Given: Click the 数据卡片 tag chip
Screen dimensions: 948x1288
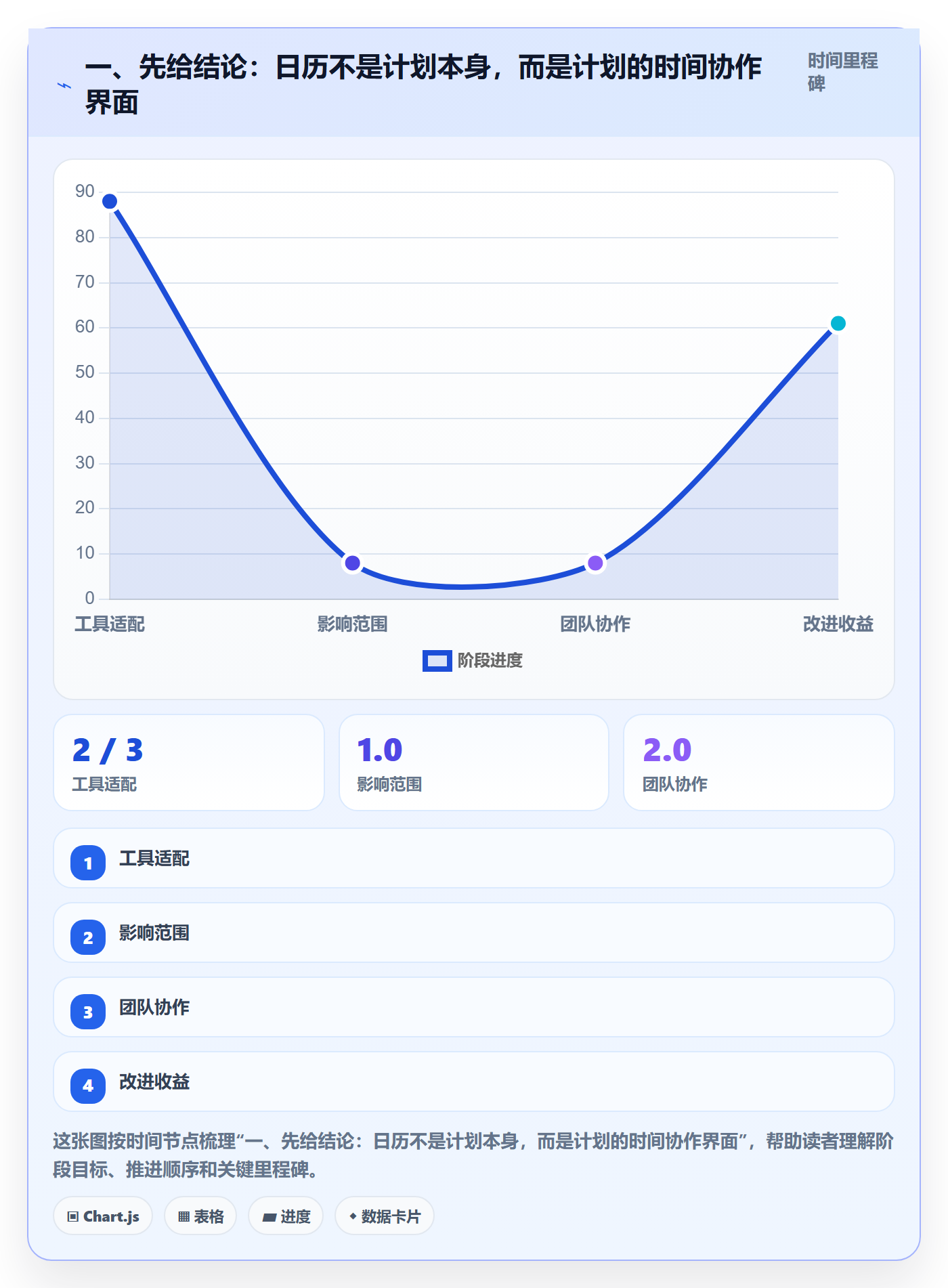Looking at the screenshot, I should 385,1216.
